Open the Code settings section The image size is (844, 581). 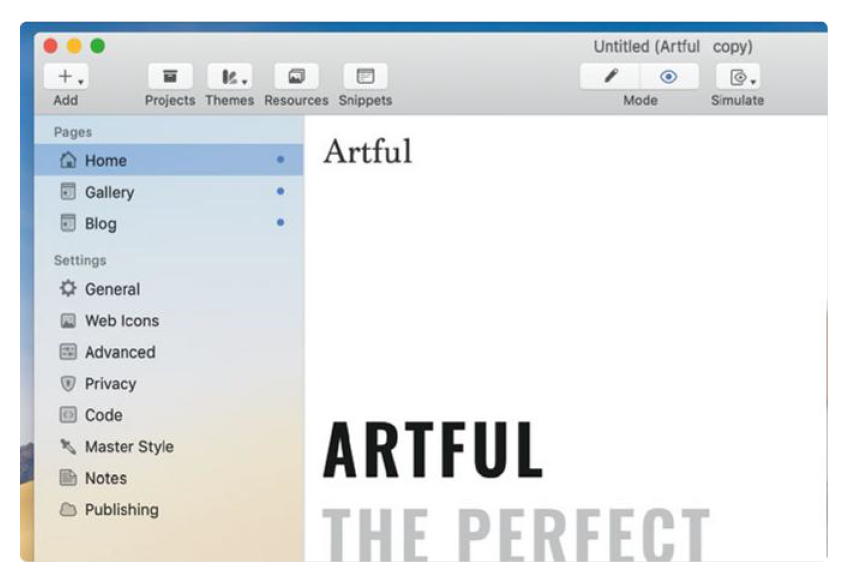(103, 415)
